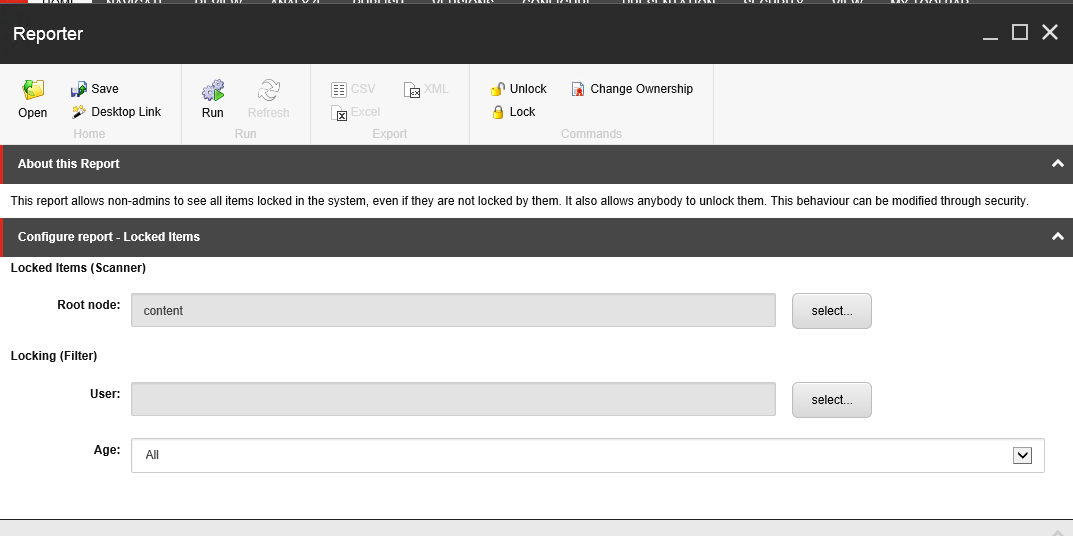Click the empty User filter field
1073x536 pixels.
pos(453,400)
